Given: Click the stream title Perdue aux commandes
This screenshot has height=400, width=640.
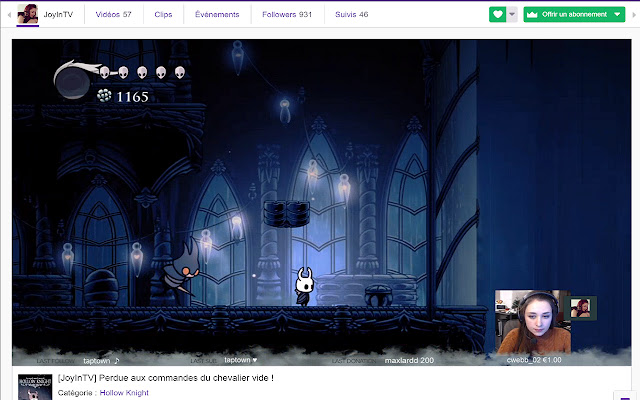Looking at the screenshot, I should [x=166, y=378].
